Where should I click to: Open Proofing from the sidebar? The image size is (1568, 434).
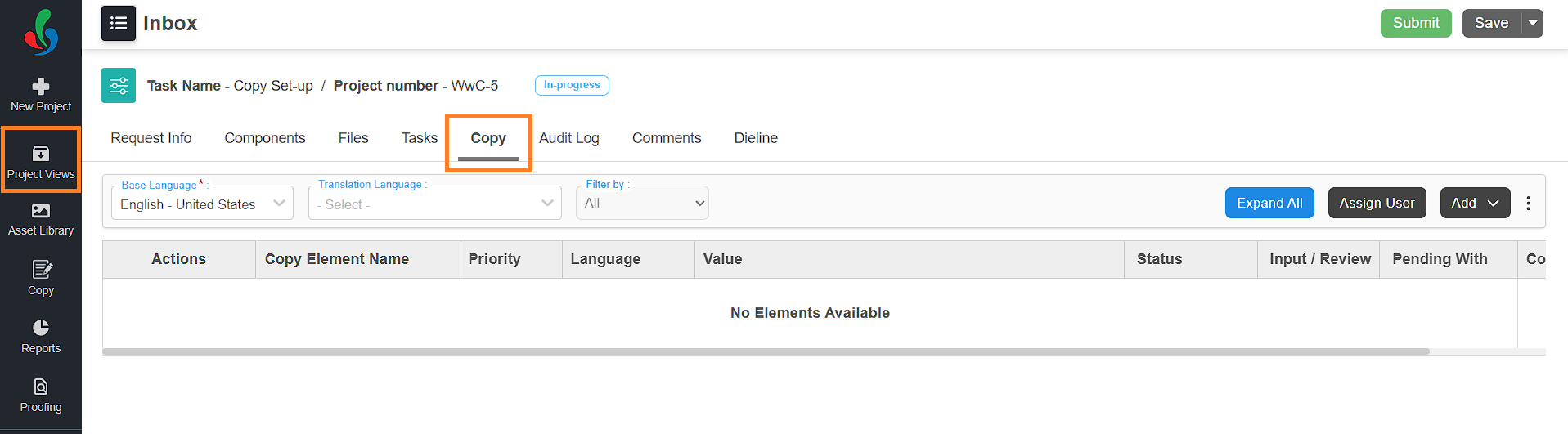[41, 395]
